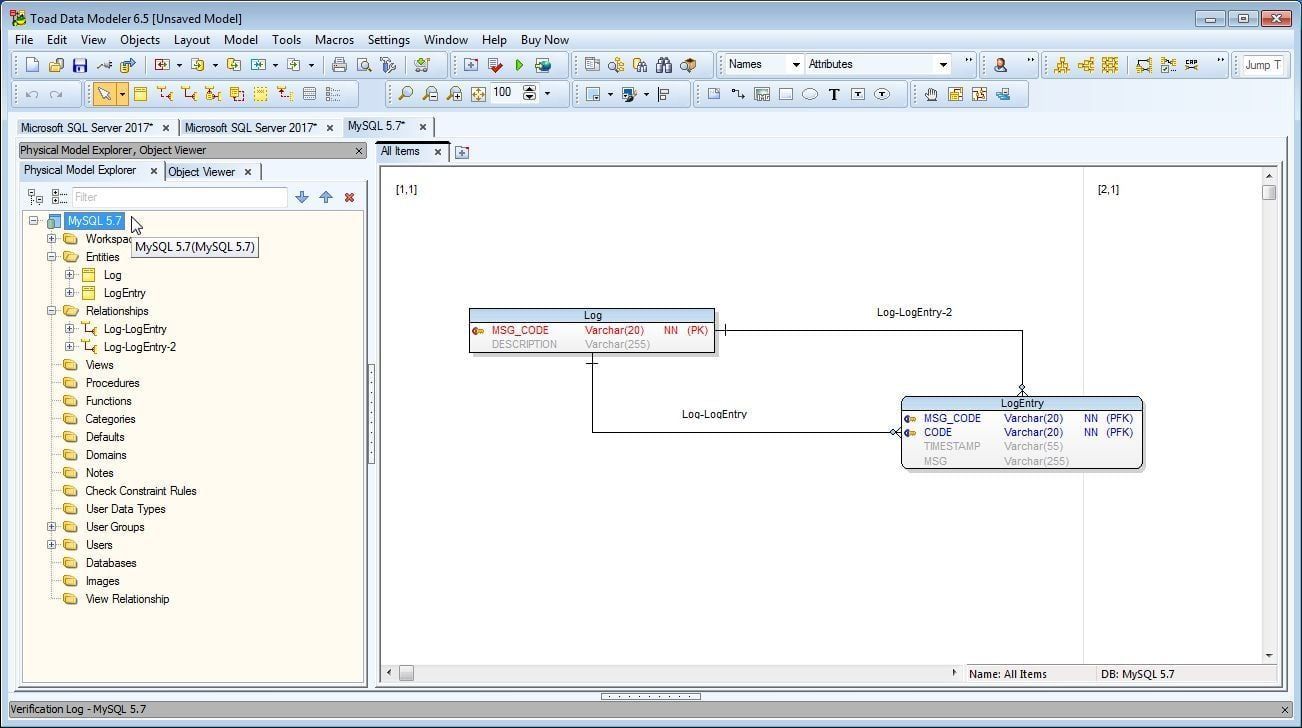Collapse the Entities folder

(x=51, y=257)
